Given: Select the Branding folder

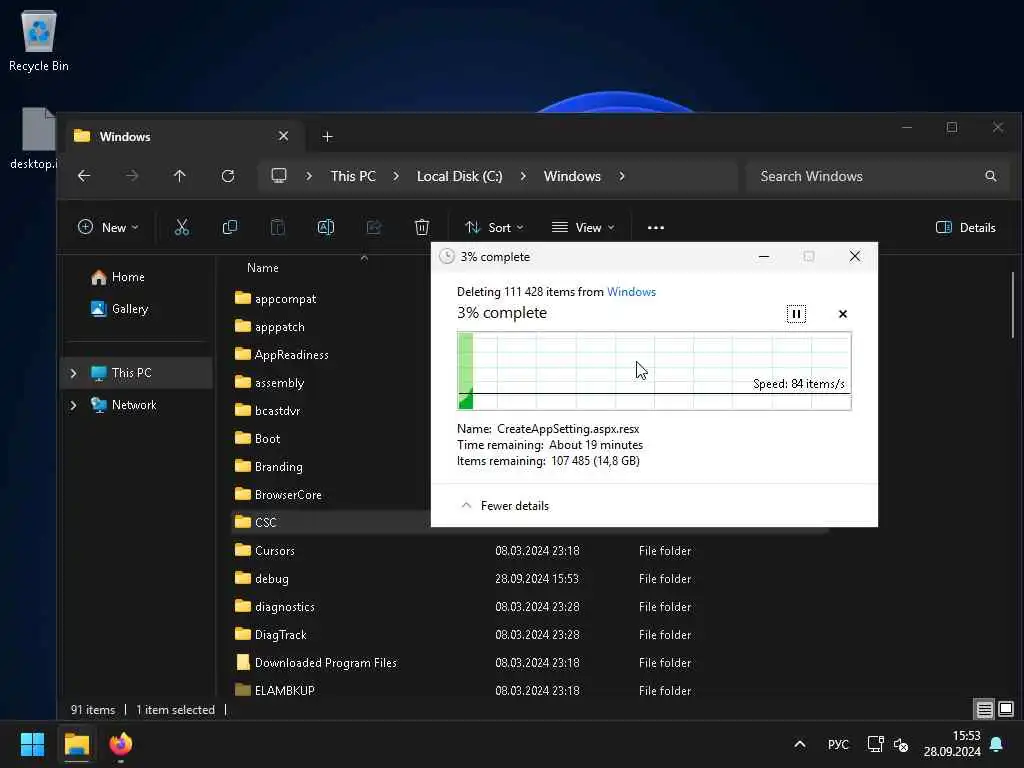Looking at the screenshot, I should tap(269, 467).
